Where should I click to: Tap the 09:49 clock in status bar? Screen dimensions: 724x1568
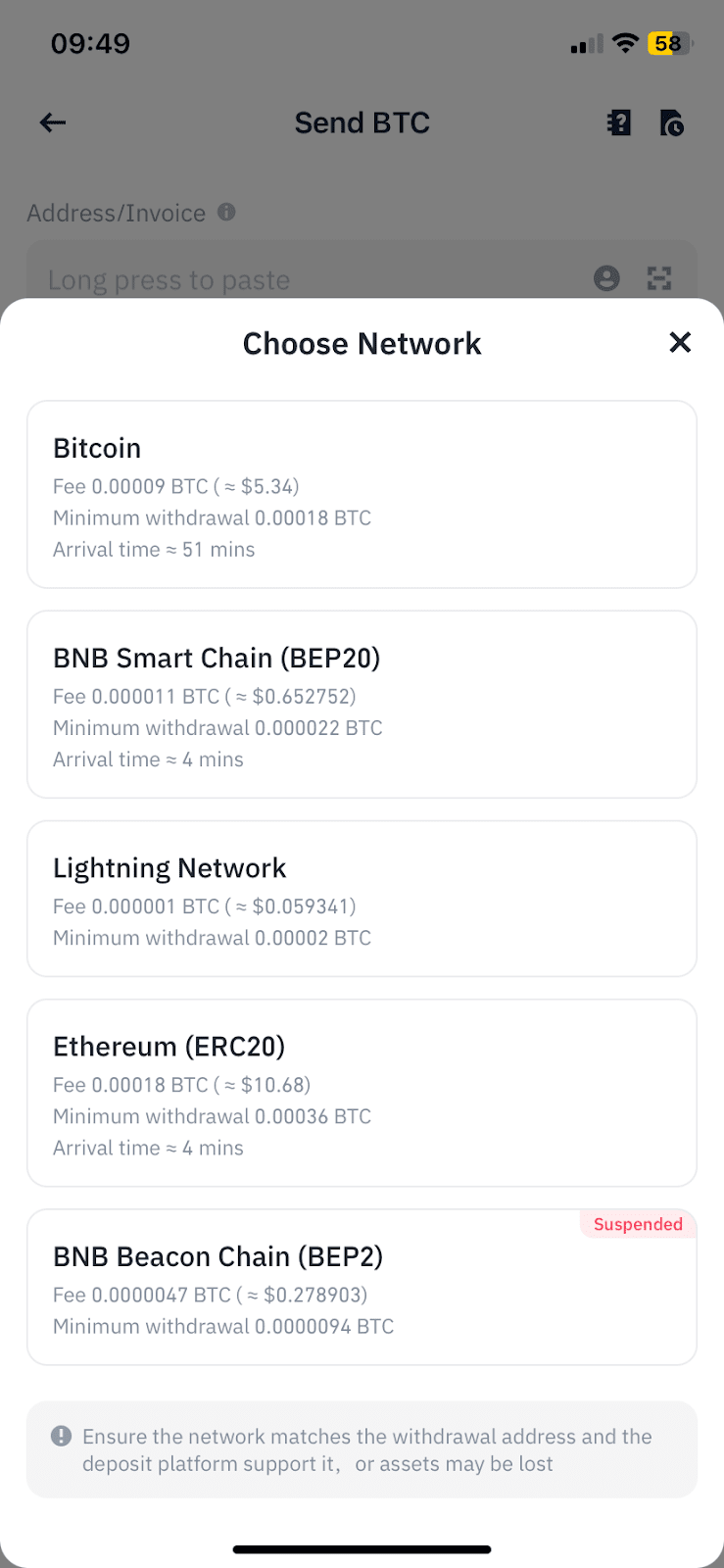(90, 43)
